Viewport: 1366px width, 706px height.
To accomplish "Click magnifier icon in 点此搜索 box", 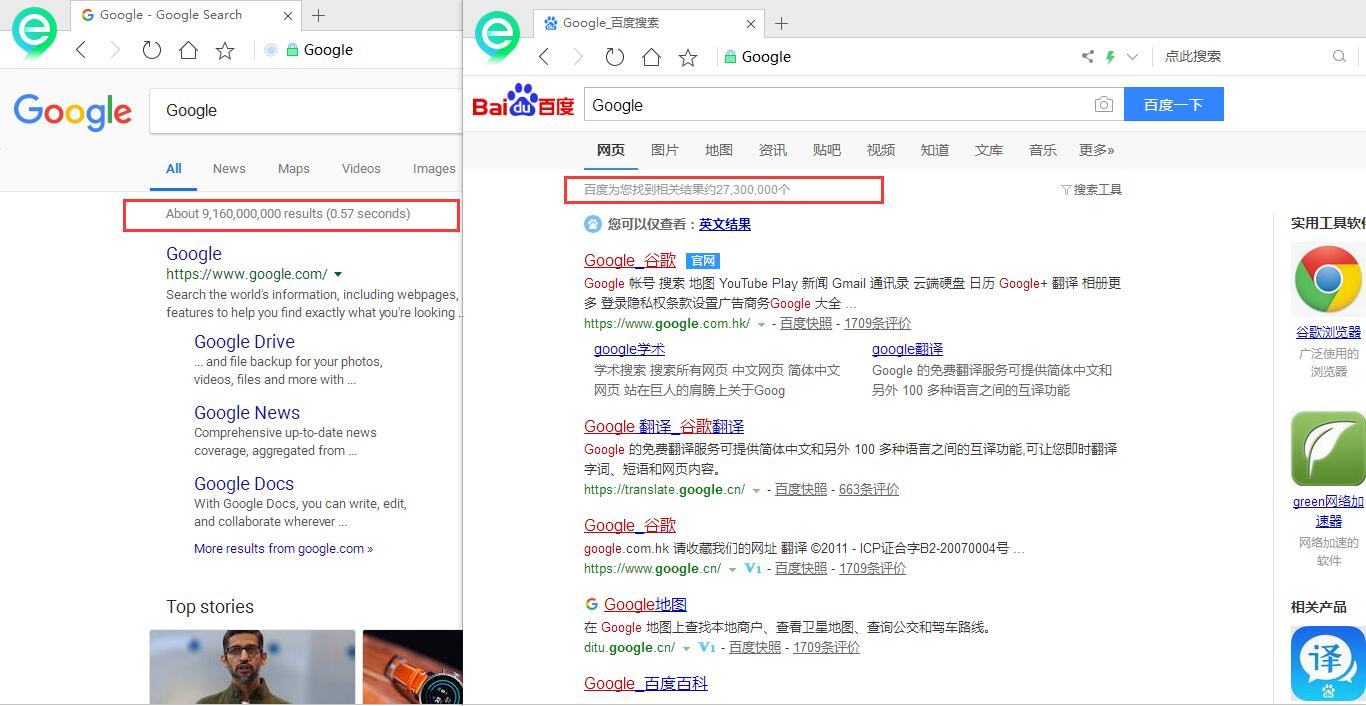I will [1339, 57].
